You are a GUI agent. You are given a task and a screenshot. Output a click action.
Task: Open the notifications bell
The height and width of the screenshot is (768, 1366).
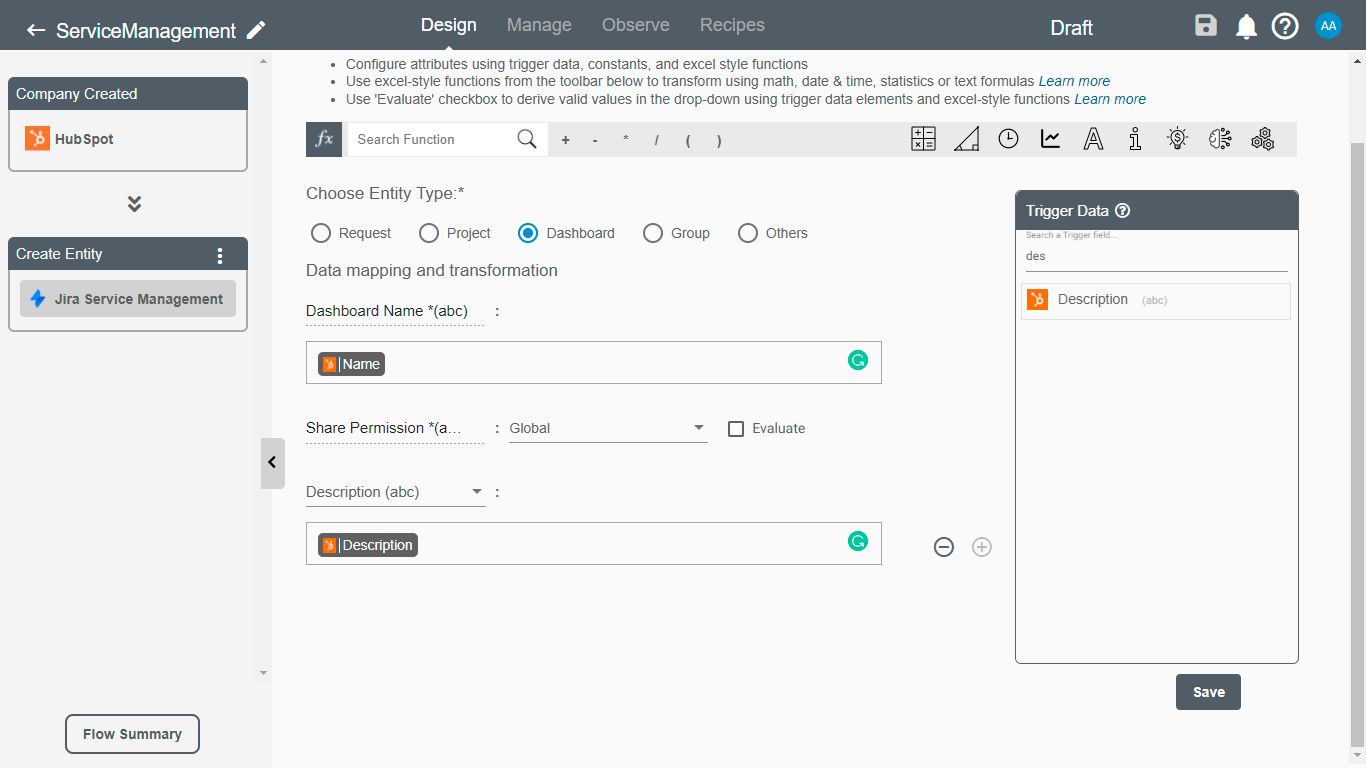pos(1246,27)
